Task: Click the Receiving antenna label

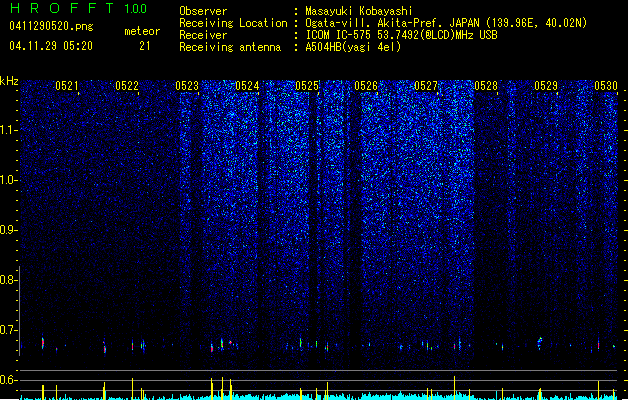Action: click(230, 47)
